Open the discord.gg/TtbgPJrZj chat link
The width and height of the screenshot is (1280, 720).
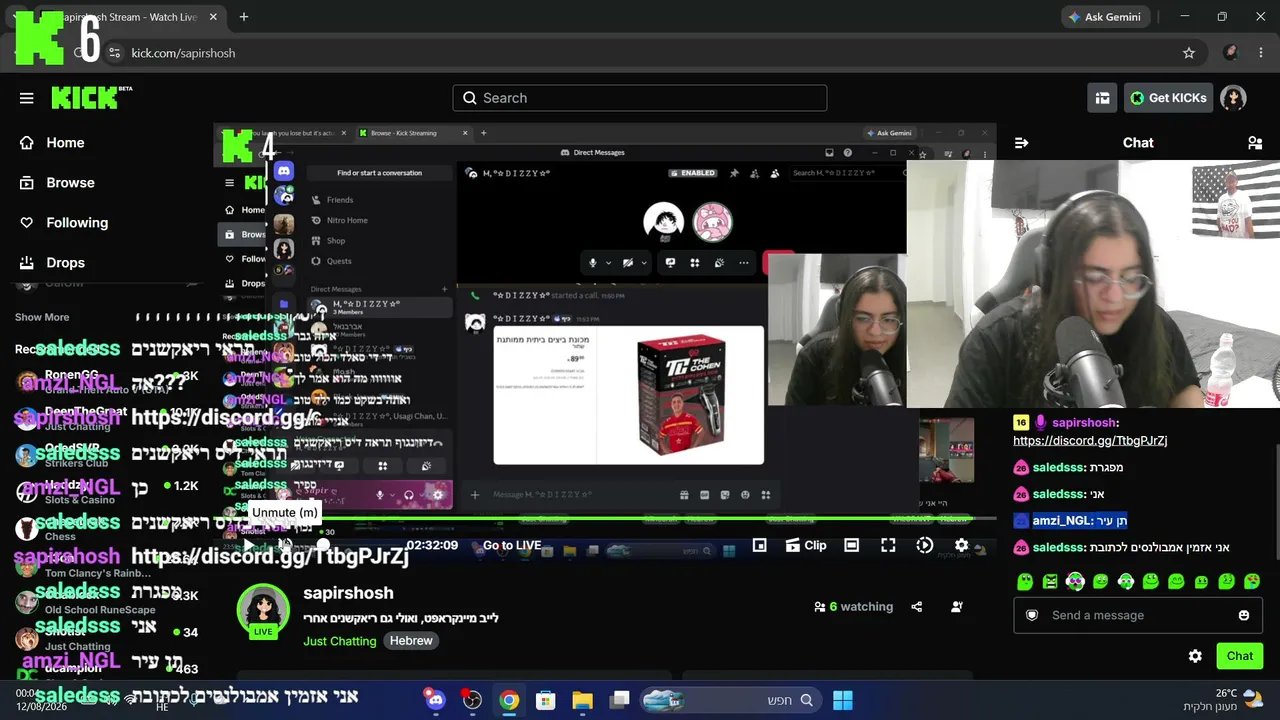point(1090,441)
